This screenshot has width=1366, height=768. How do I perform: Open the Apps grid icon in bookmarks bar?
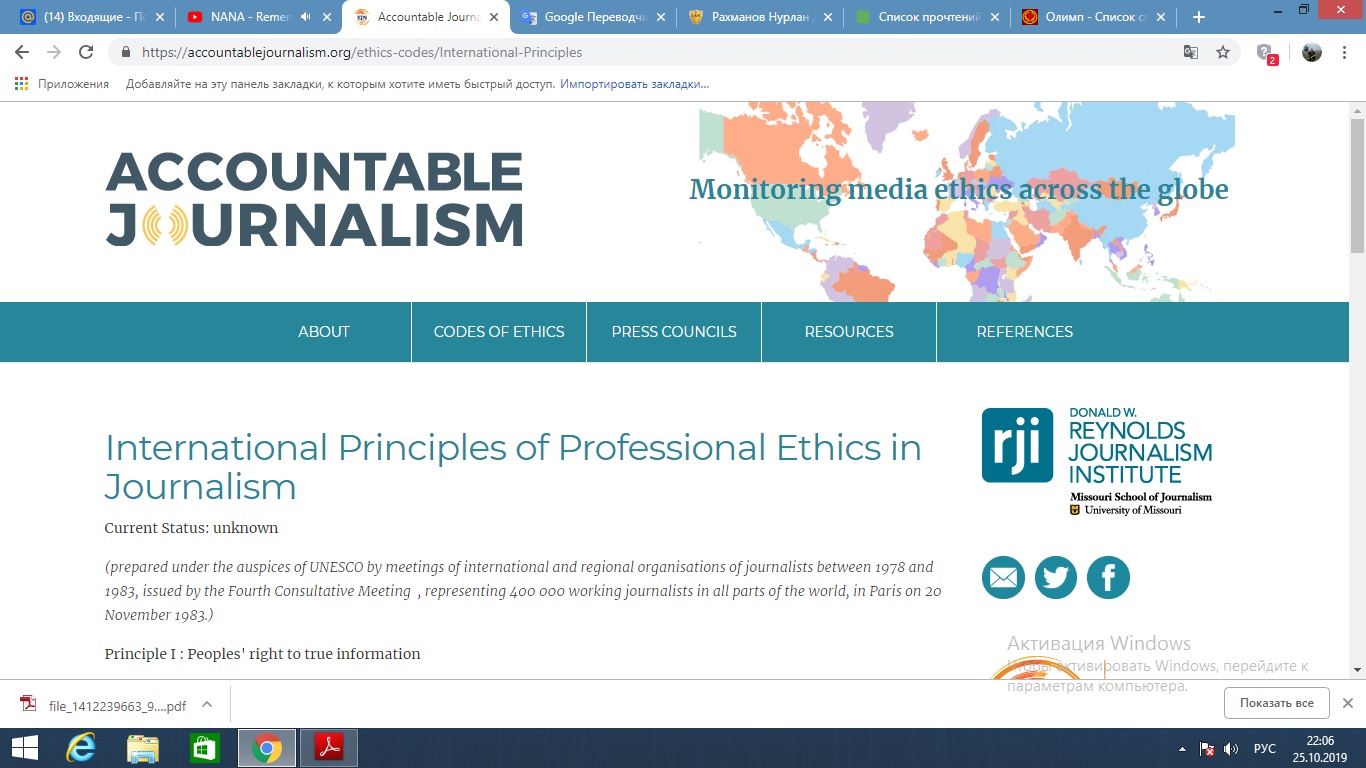pos(22,84)
